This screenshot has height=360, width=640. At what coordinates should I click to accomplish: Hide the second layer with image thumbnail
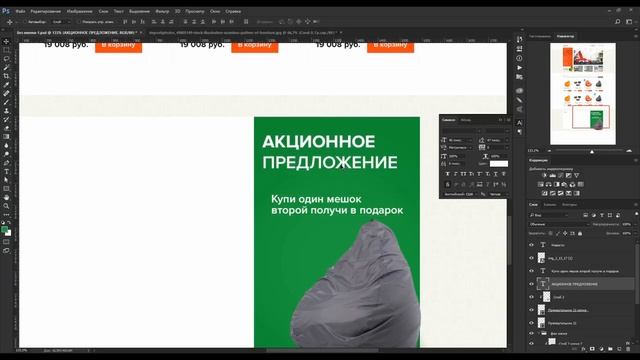click(531, 258)
